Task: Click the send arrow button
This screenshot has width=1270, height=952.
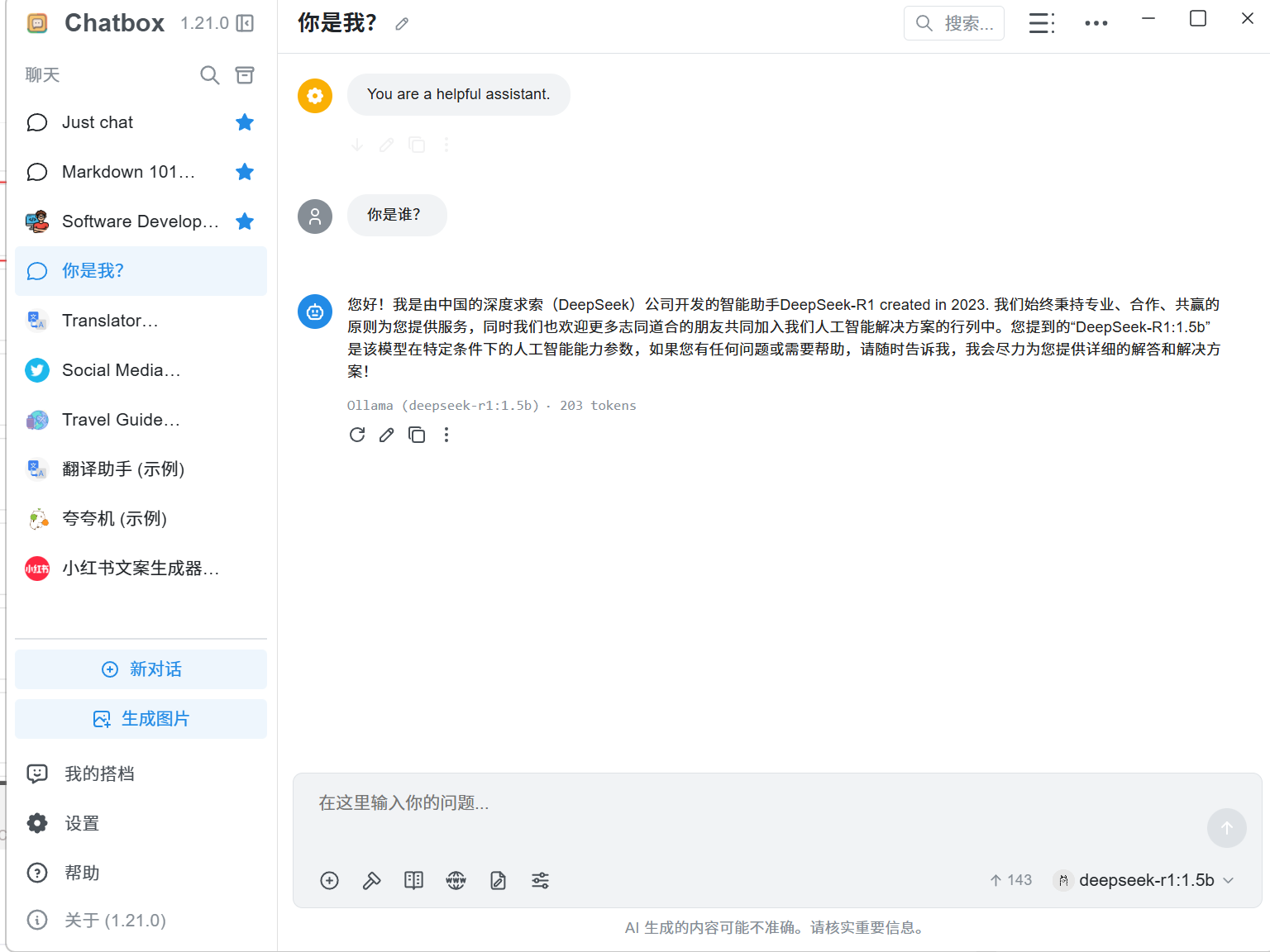Action: (x=1227, y=828)
